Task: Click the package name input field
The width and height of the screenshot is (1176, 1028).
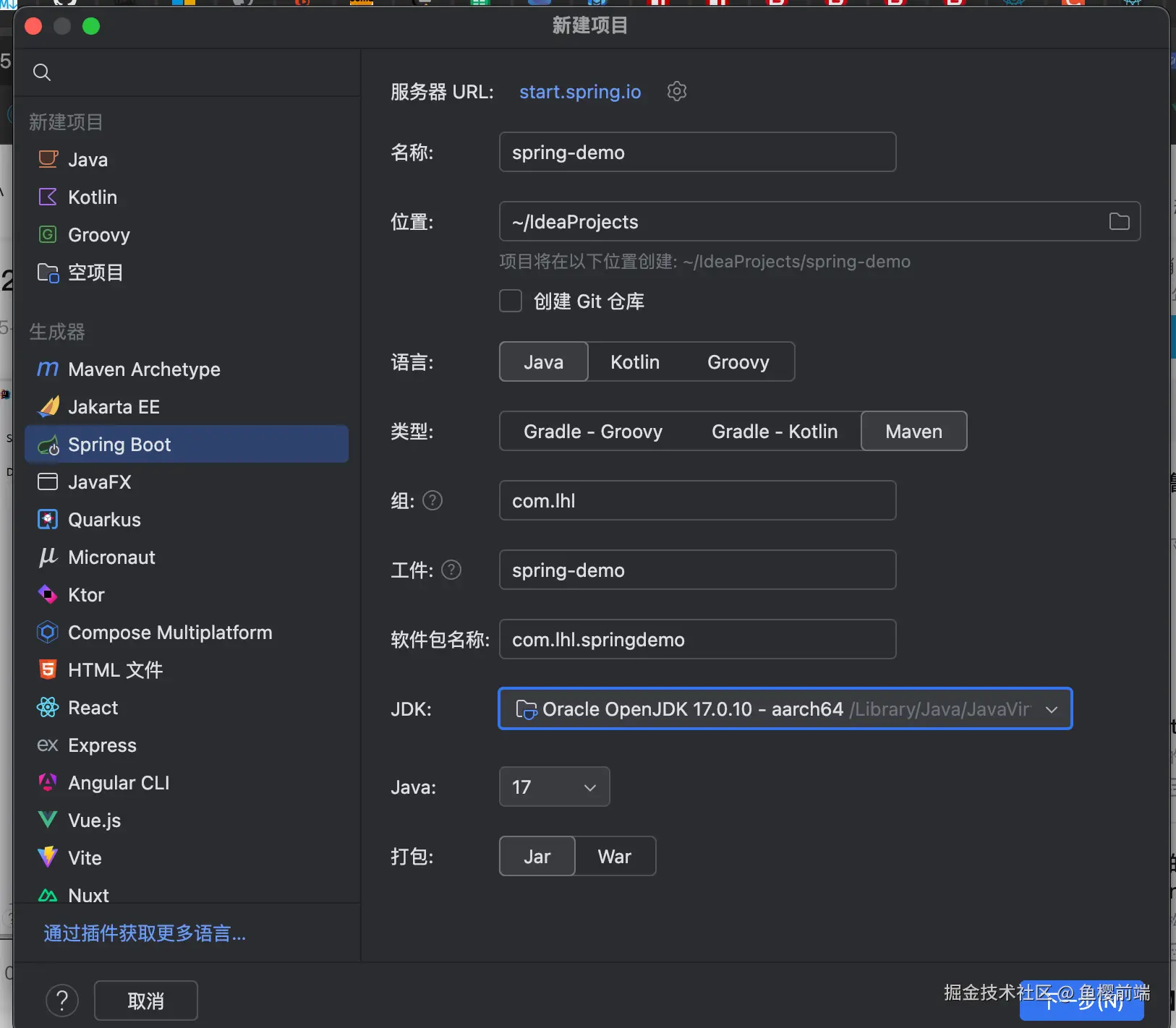Action: [698, 639]
